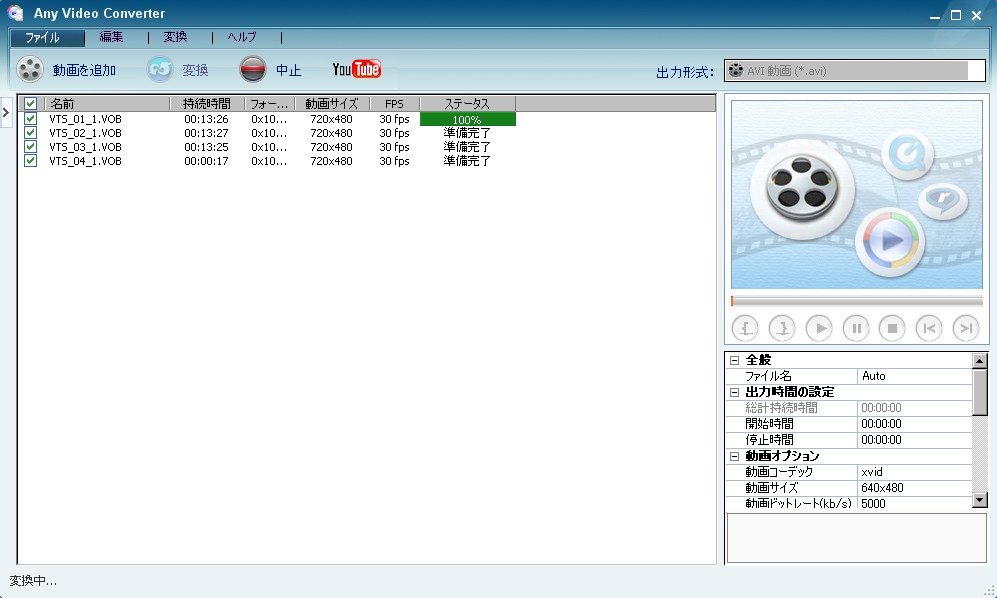Click 準備完了 status of VTS_02_1.VOB
Screen dimensions: 997x598
coord(467,133)
